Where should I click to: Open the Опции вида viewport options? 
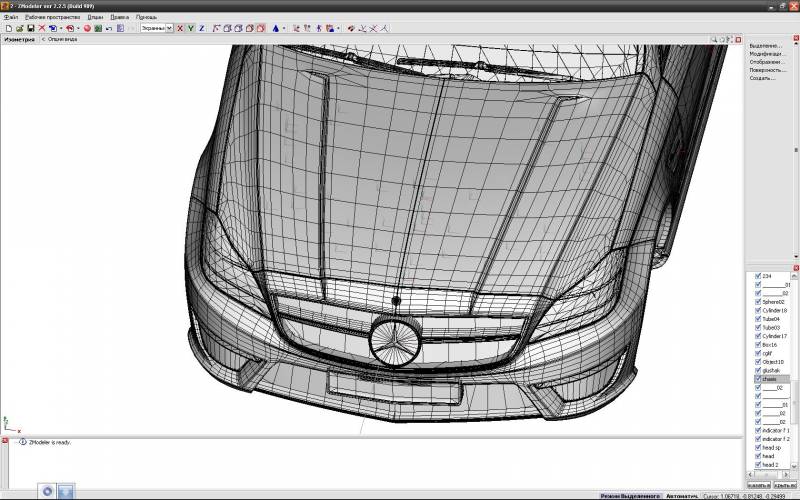click(x=62, y=39)
